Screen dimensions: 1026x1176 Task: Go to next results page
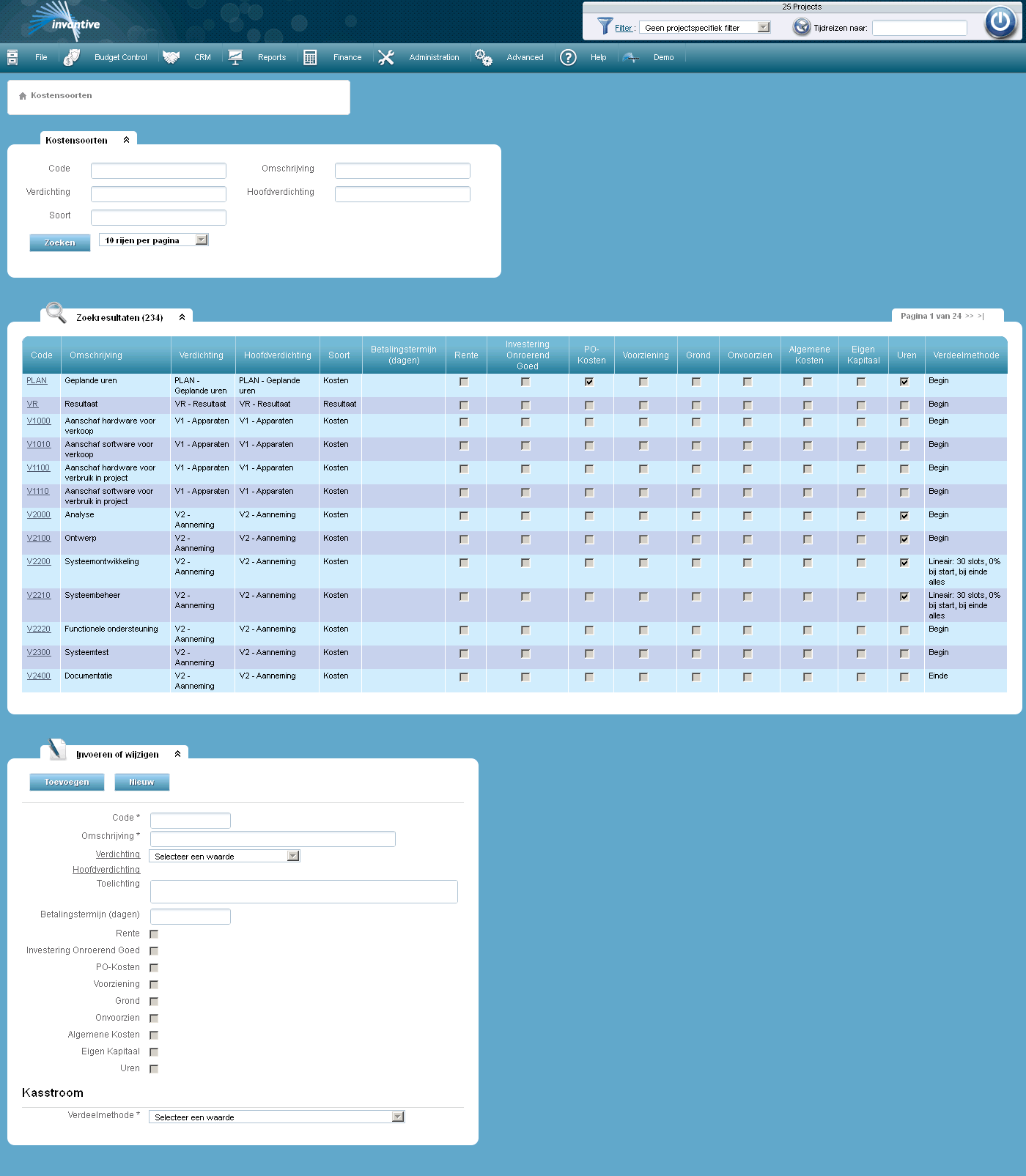tap(970, 317)
